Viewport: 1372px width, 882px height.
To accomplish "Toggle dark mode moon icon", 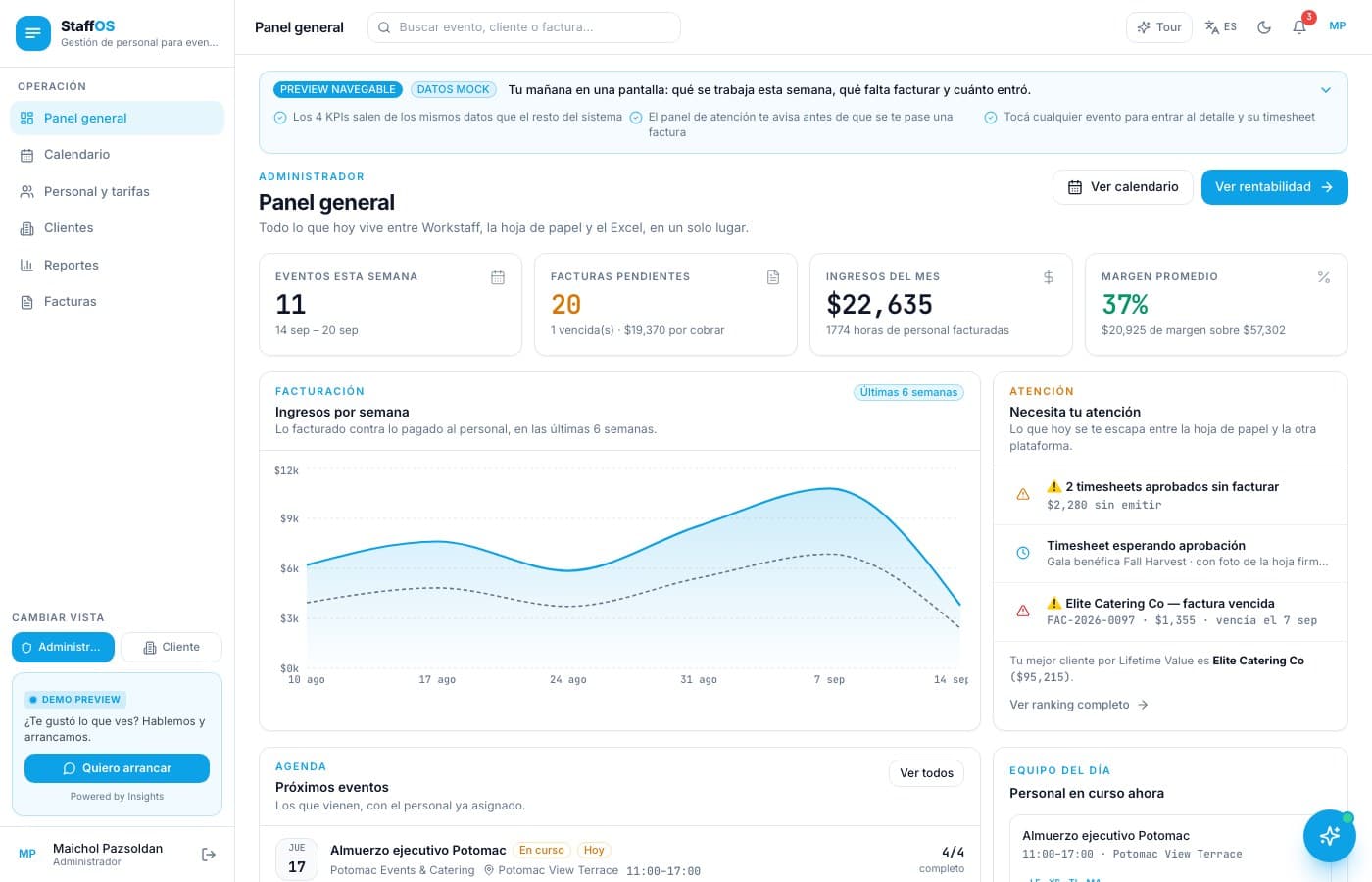I will pyautogui.click(x=1264, y=27).
